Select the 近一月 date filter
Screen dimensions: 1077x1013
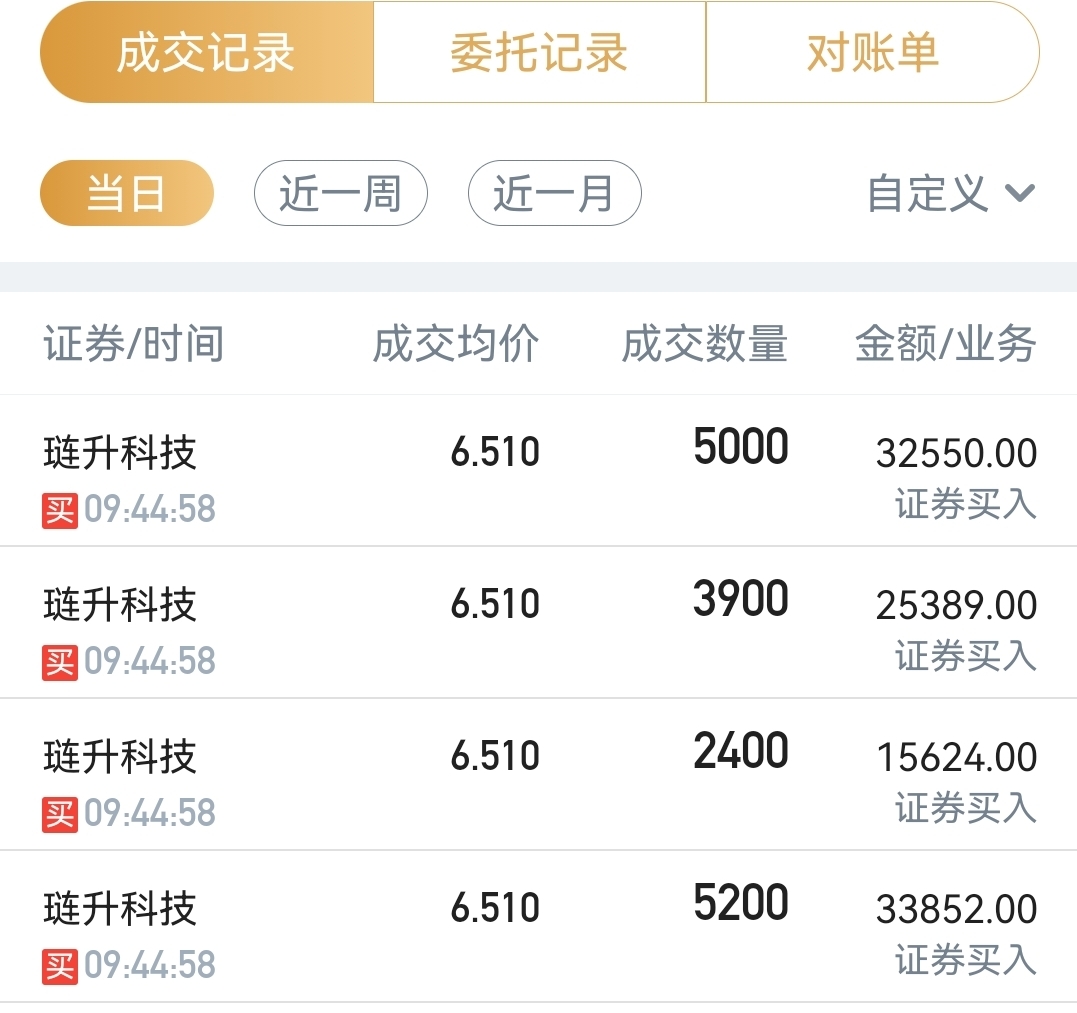pyautogui.click(x=554, y=193)
